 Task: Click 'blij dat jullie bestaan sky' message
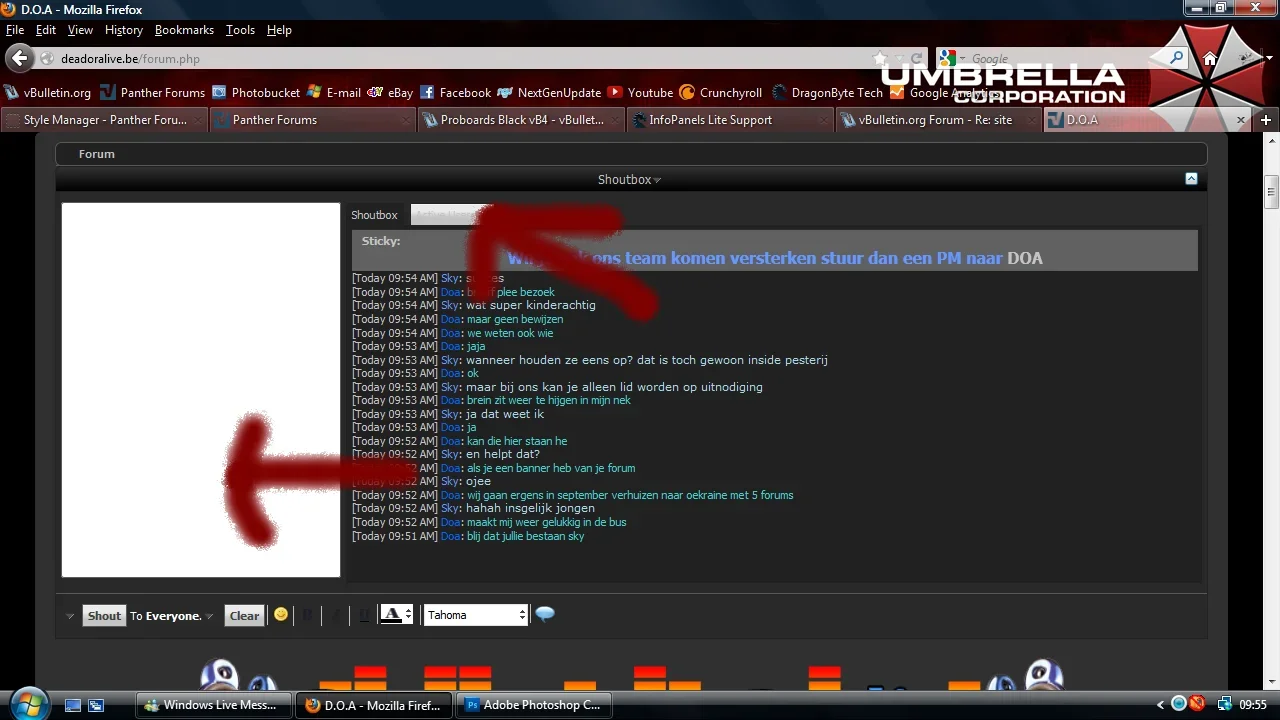tap(525, 536)
